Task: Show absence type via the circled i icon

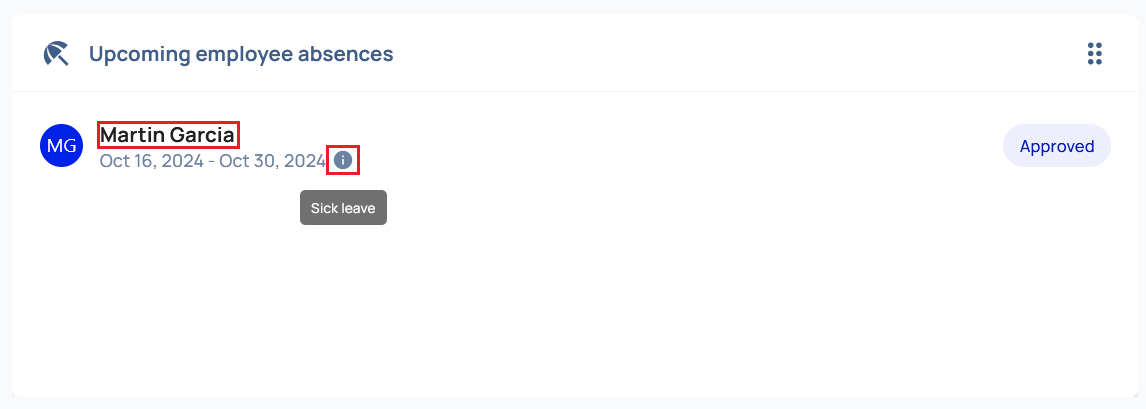Action: (343, 160)
